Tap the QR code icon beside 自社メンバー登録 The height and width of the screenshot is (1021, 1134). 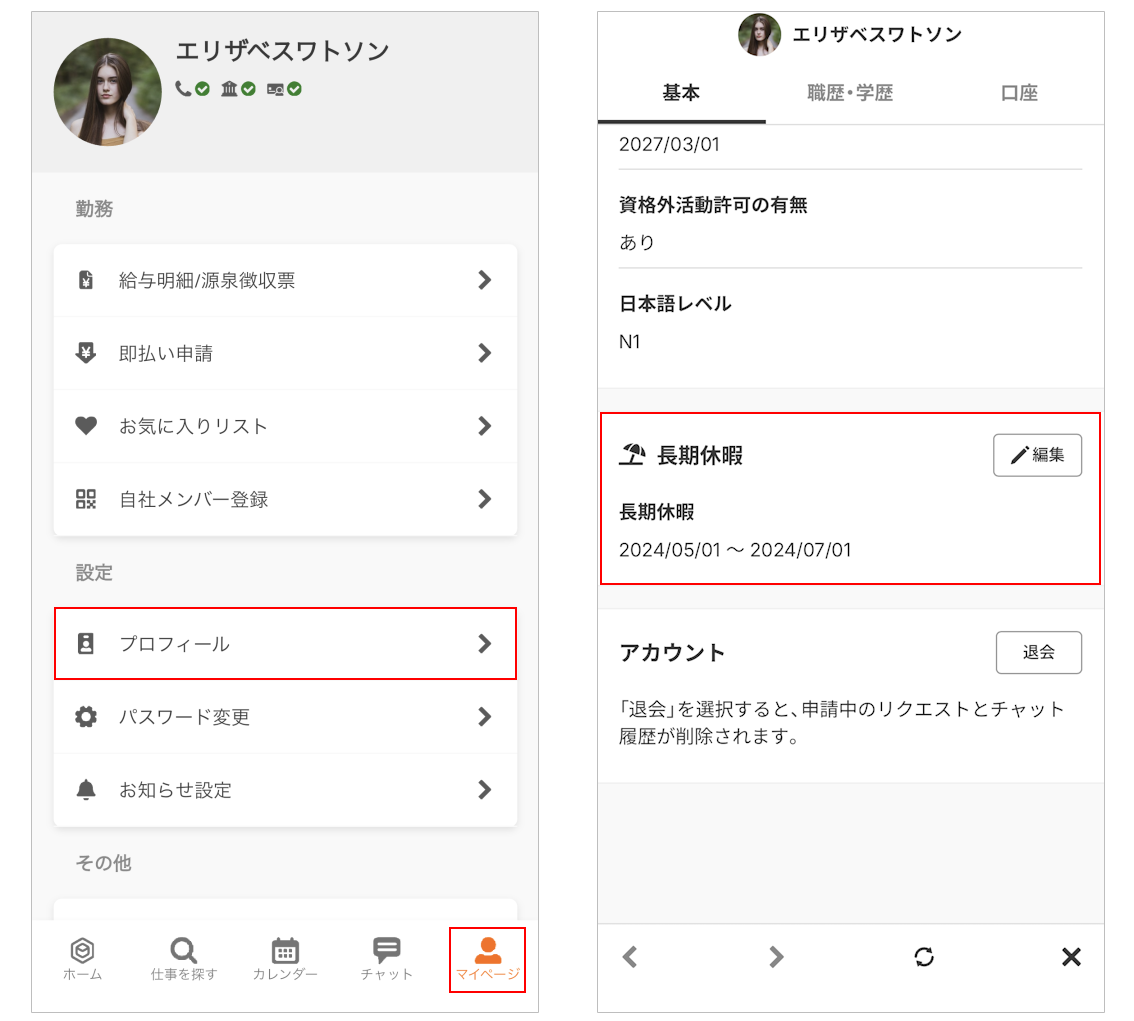(85, 499)
